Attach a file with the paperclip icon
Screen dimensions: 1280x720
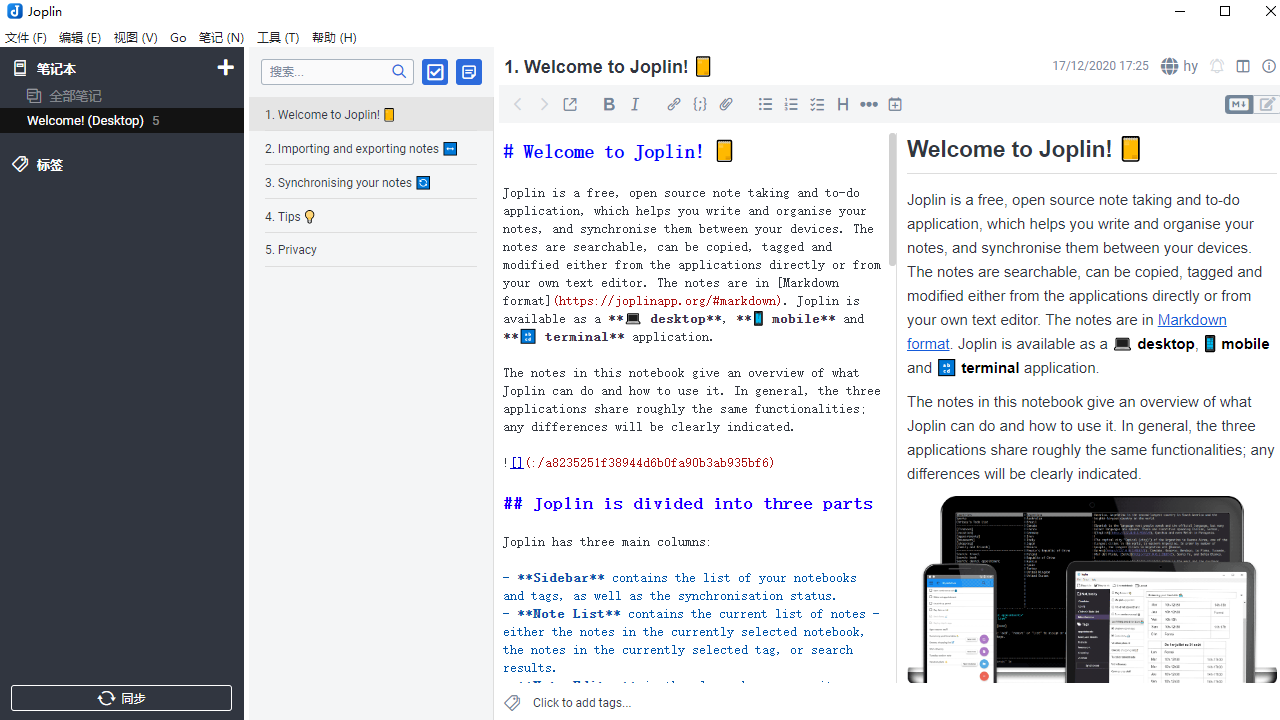tap(726, 104)
